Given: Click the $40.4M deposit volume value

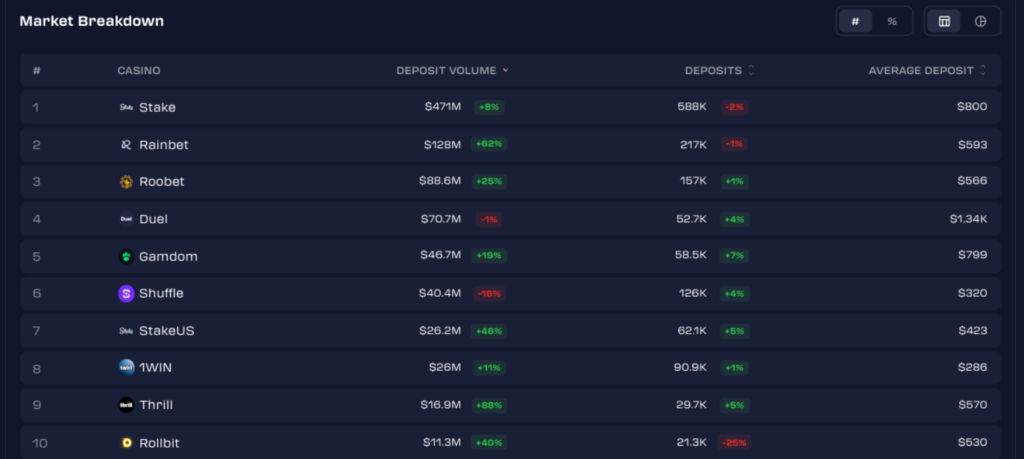Looking at the screenshot, I should pos(440,294).
